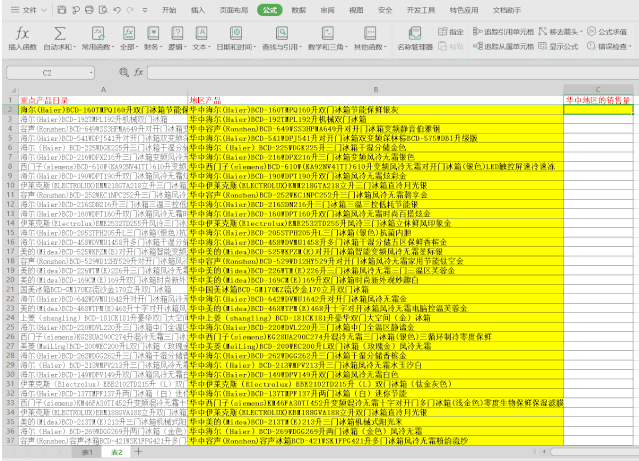This screenshot has height=461, width=639.
Task: Click the horizontal scrollbar at bottom
Action: point(594,452)
